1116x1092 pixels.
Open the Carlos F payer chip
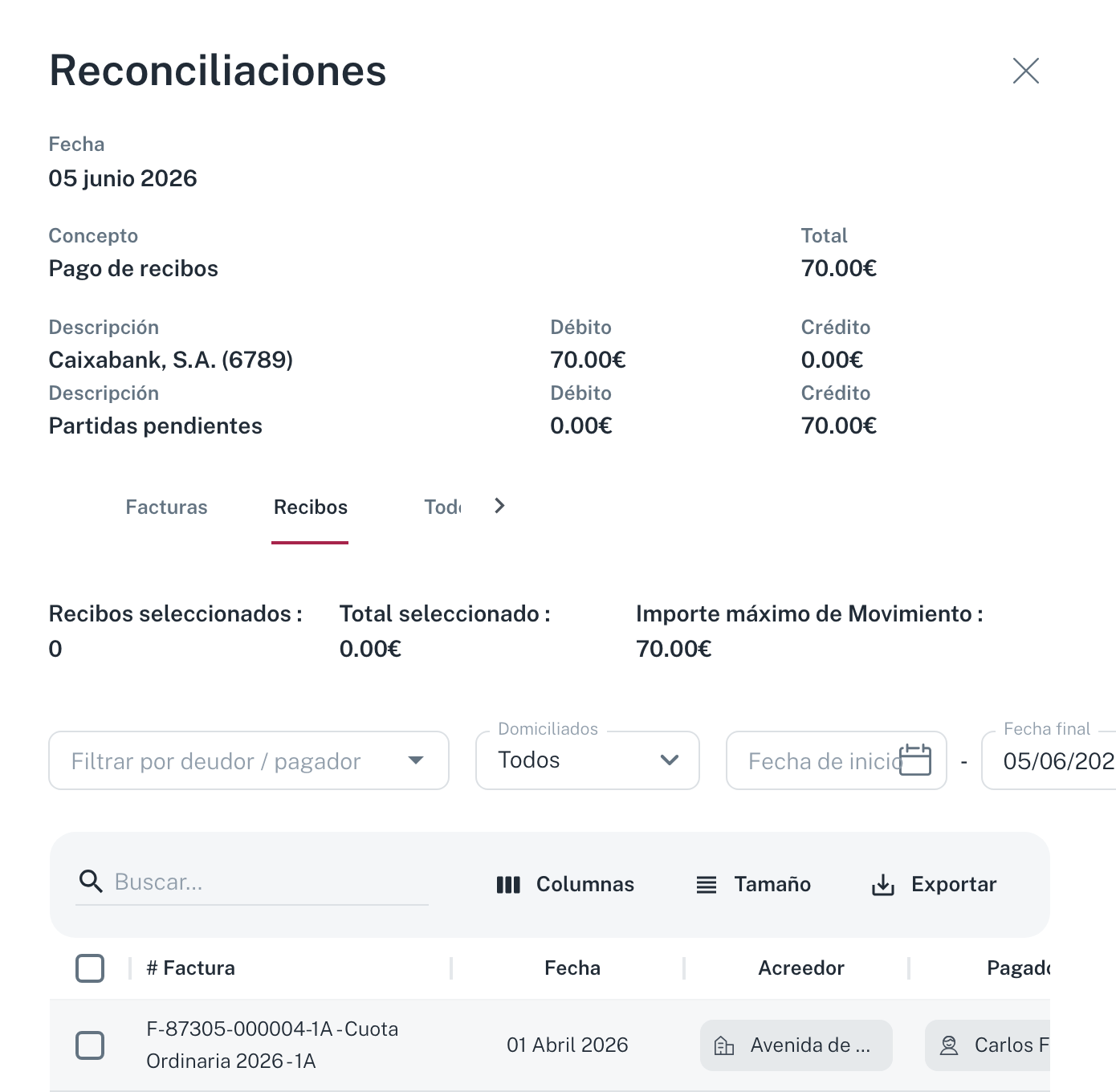pos(988,1045)
